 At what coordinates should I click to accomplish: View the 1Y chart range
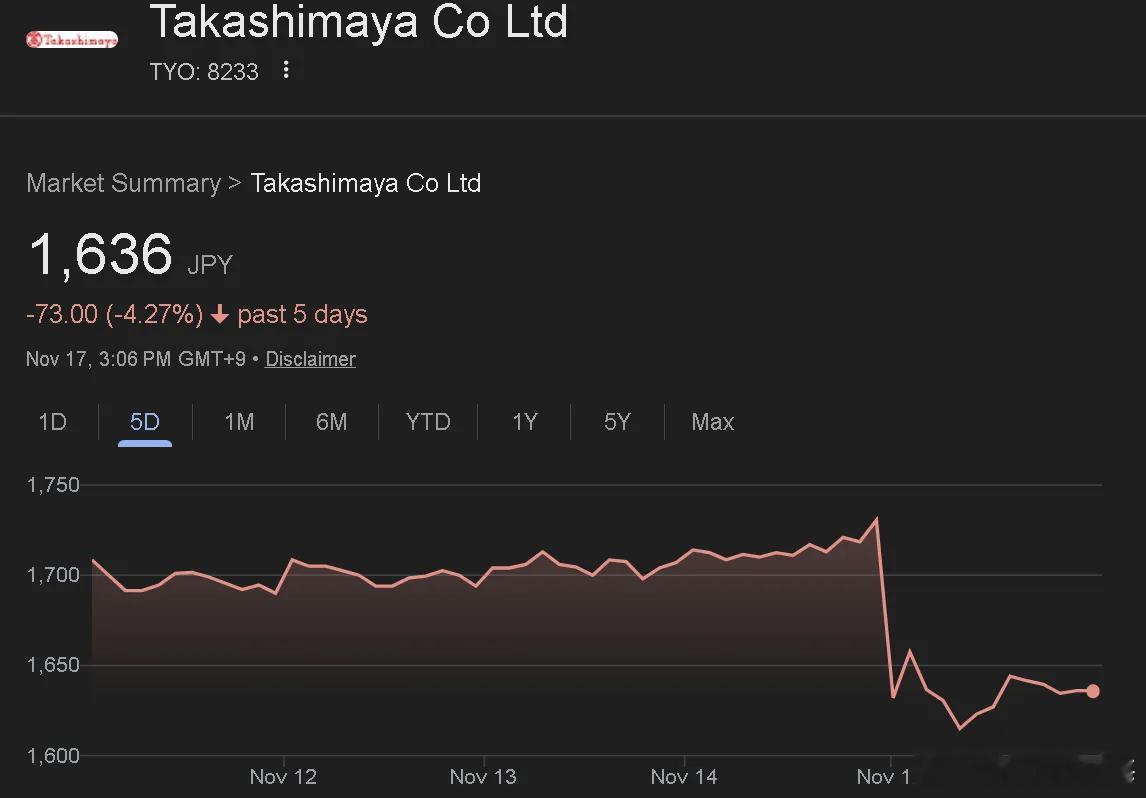click(525, 422)
